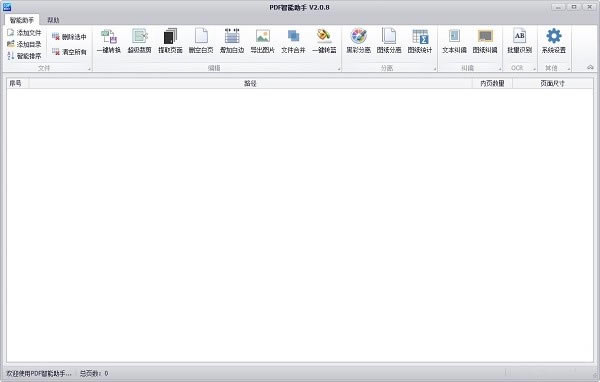This screenshot has width=600, height=382.
Task: Expand the 其他 group launcher arrow
Action: [569, 69]
